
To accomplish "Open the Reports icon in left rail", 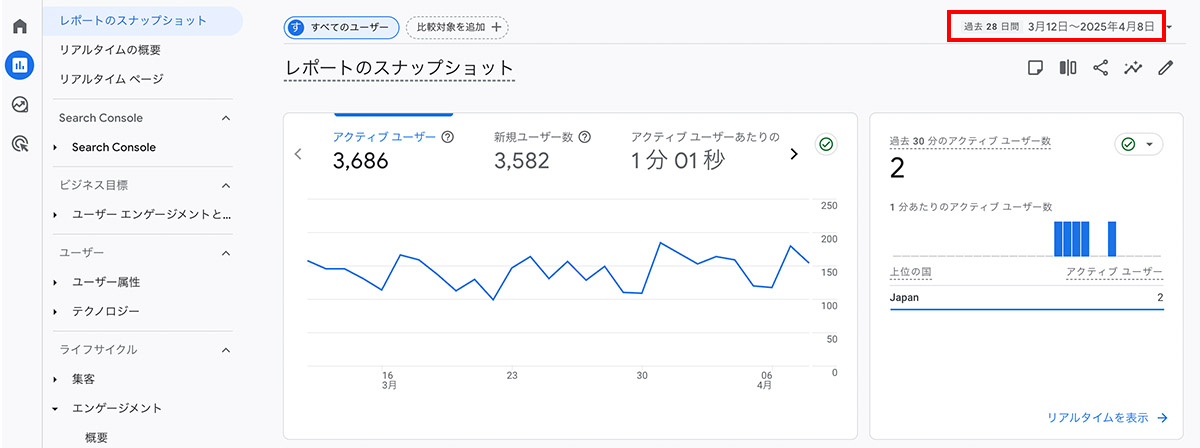I will [x=20, y=65].
